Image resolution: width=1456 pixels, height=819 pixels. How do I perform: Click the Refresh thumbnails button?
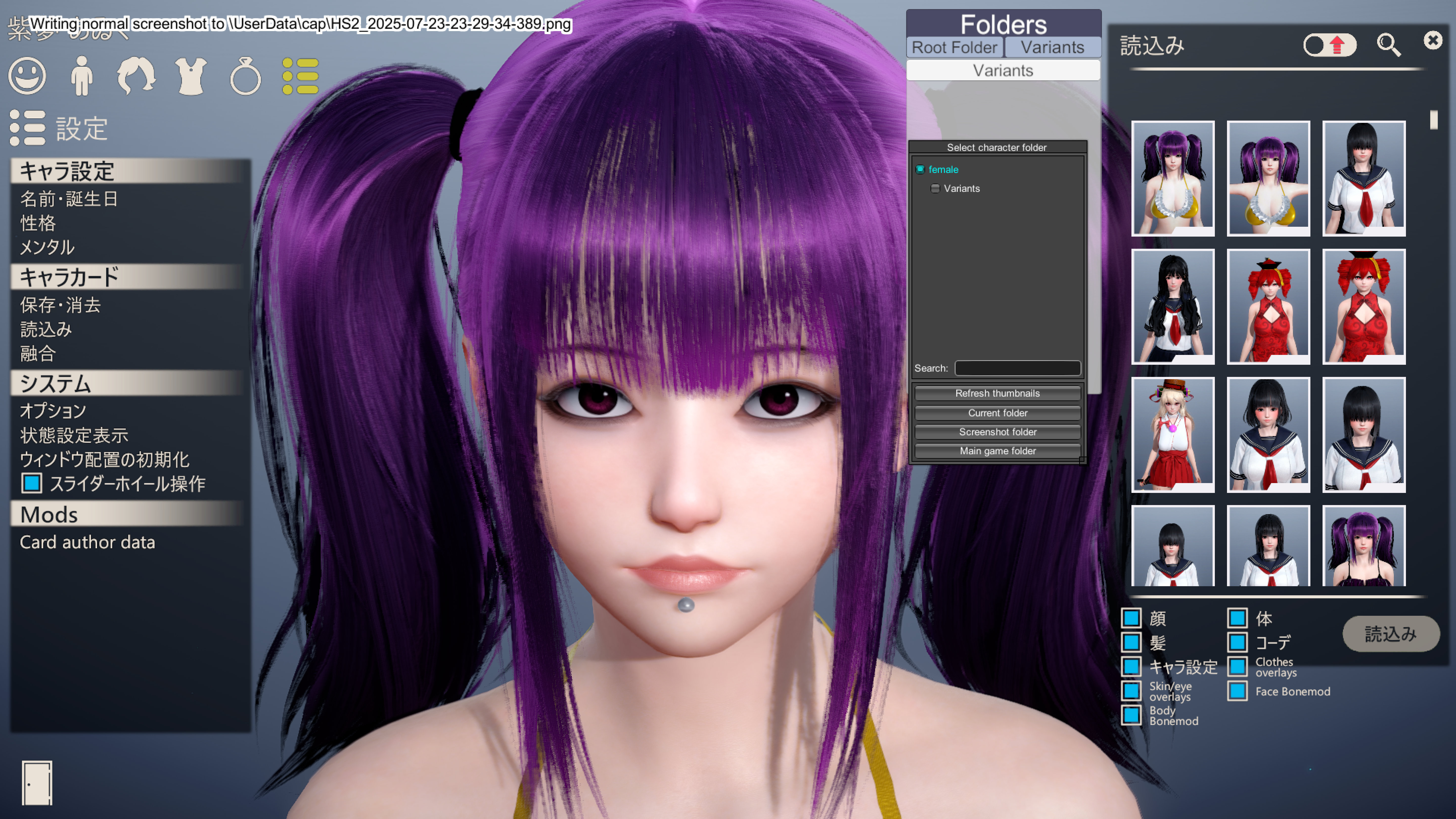[998, 393]
